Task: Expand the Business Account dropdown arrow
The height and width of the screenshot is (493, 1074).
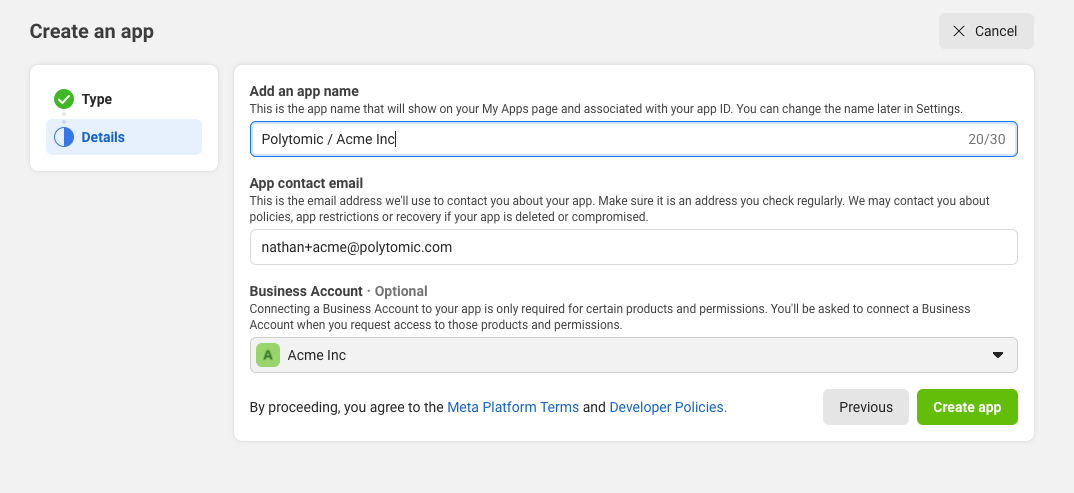Action: [997, 355]
